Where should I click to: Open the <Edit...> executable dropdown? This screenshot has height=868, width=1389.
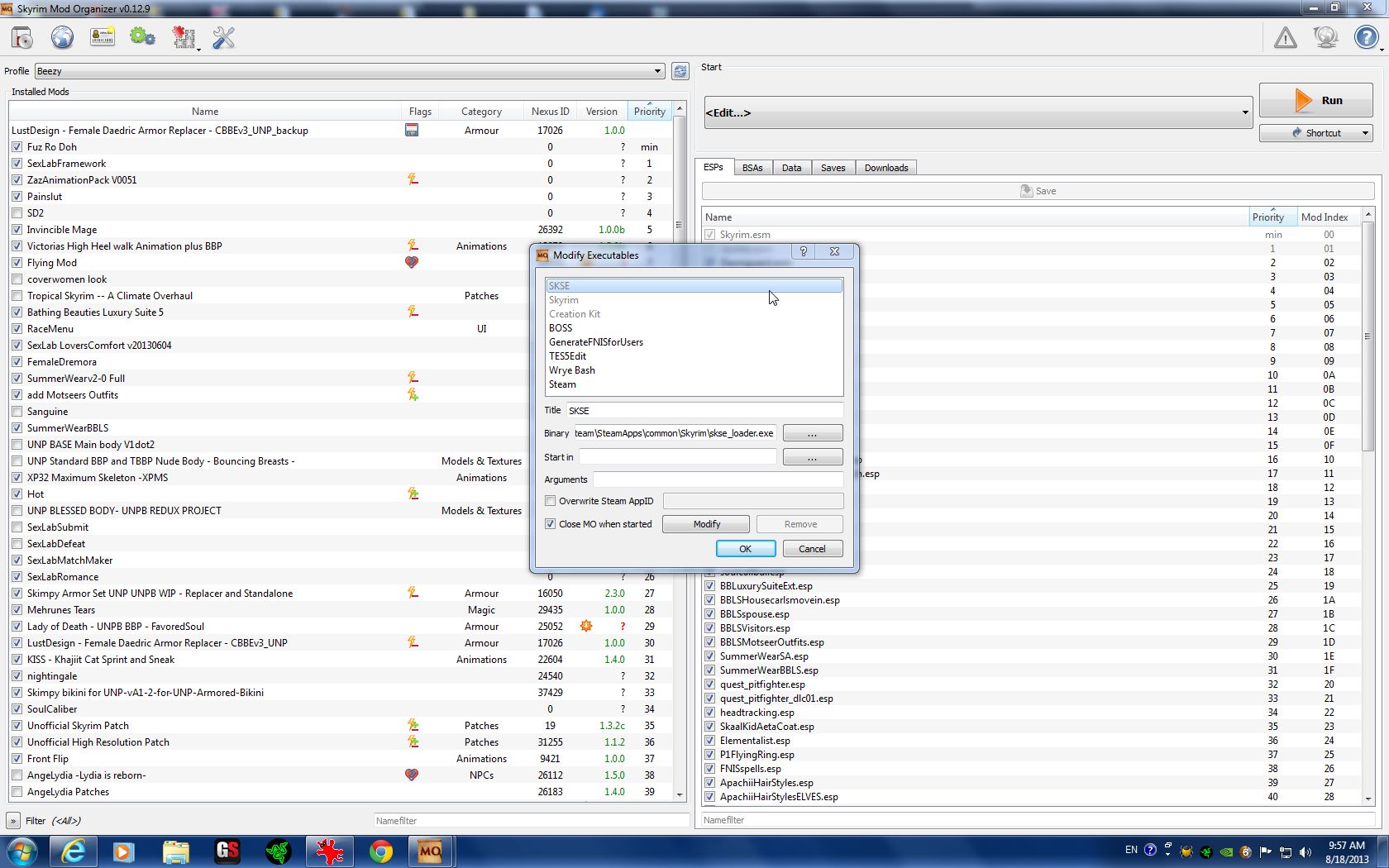pyautogui.click(x=1244, y=113)
